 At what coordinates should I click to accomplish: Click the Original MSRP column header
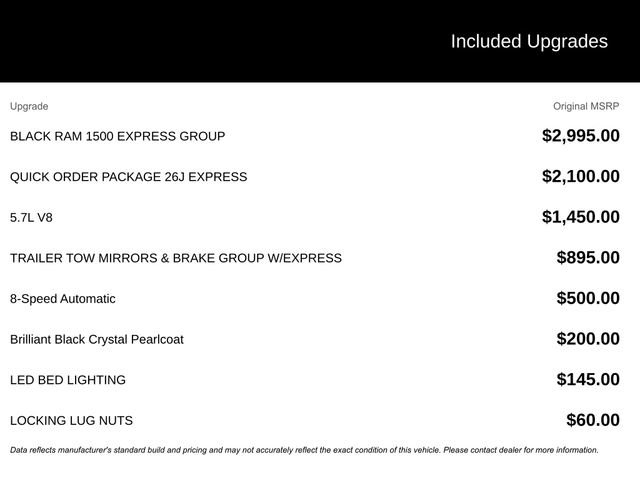click(586, 106)
